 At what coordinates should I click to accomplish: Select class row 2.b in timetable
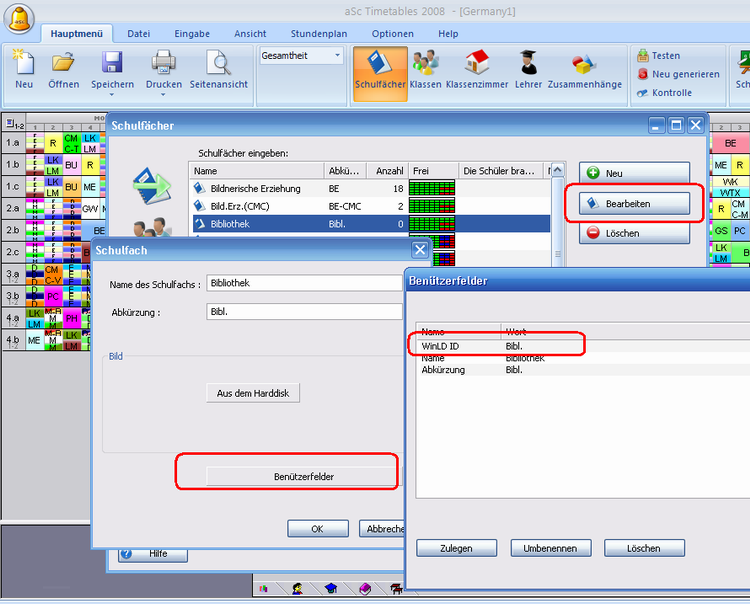[13, 230]
